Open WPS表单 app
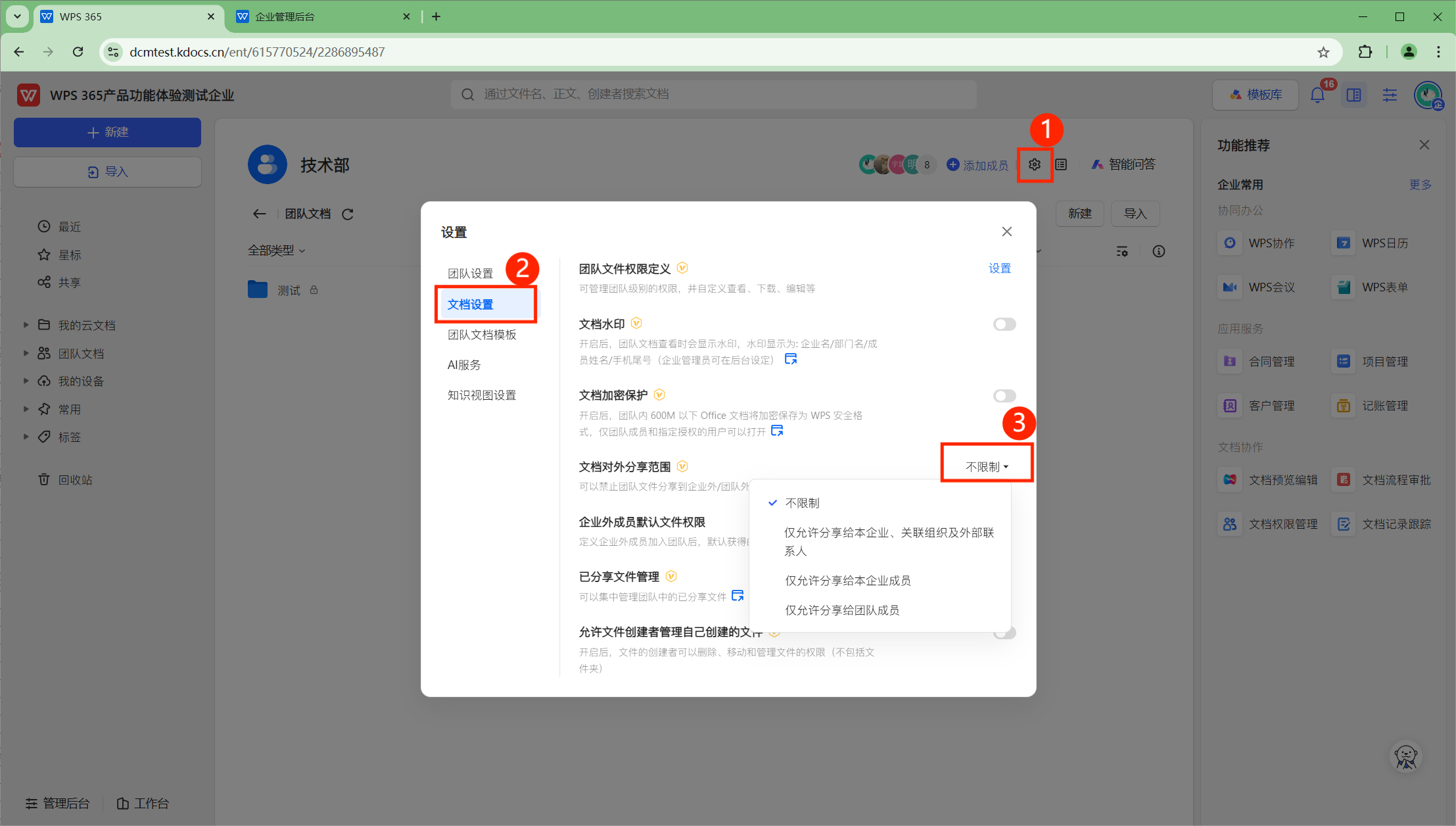This screenshot has width=1456, height=826. coord(1370,287)
